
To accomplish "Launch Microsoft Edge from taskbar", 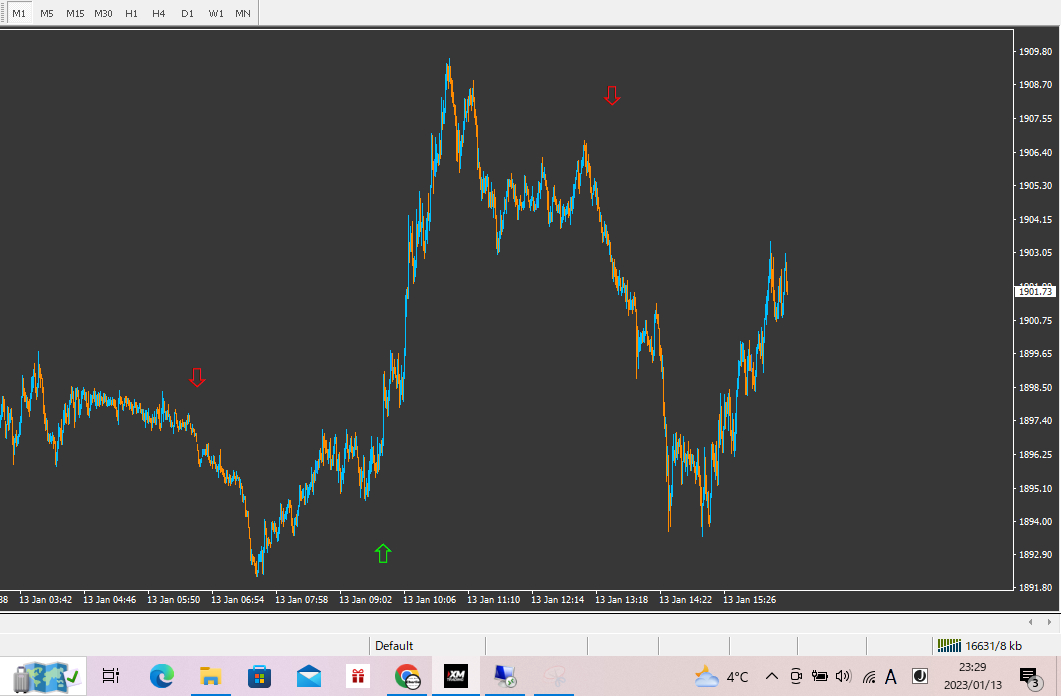I will pyautogui.click(x=161, y=676).
